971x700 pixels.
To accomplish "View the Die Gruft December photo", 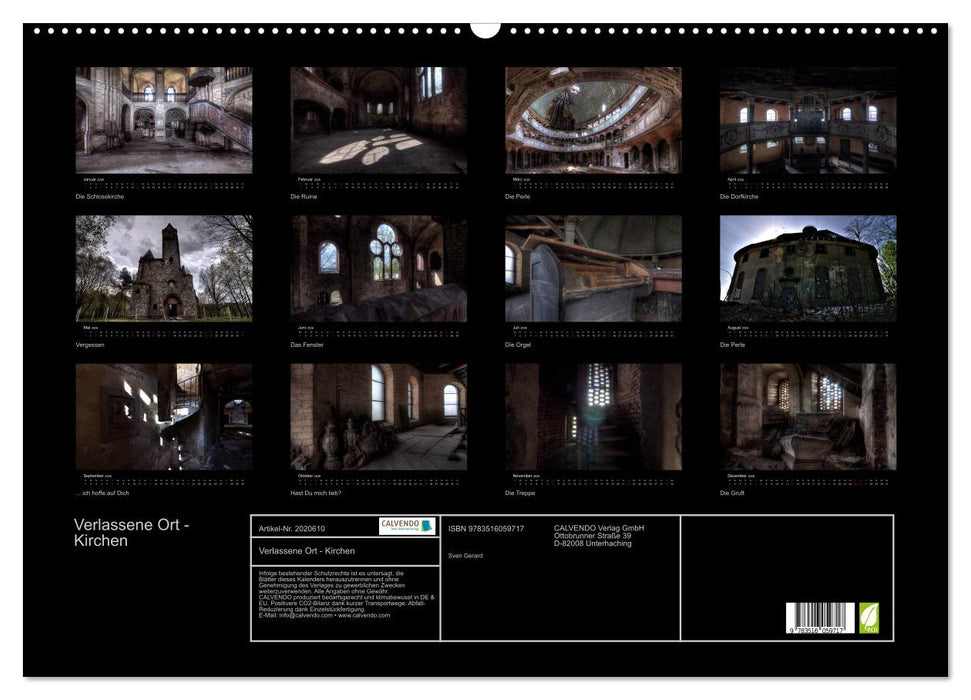I will coord(808,416).
